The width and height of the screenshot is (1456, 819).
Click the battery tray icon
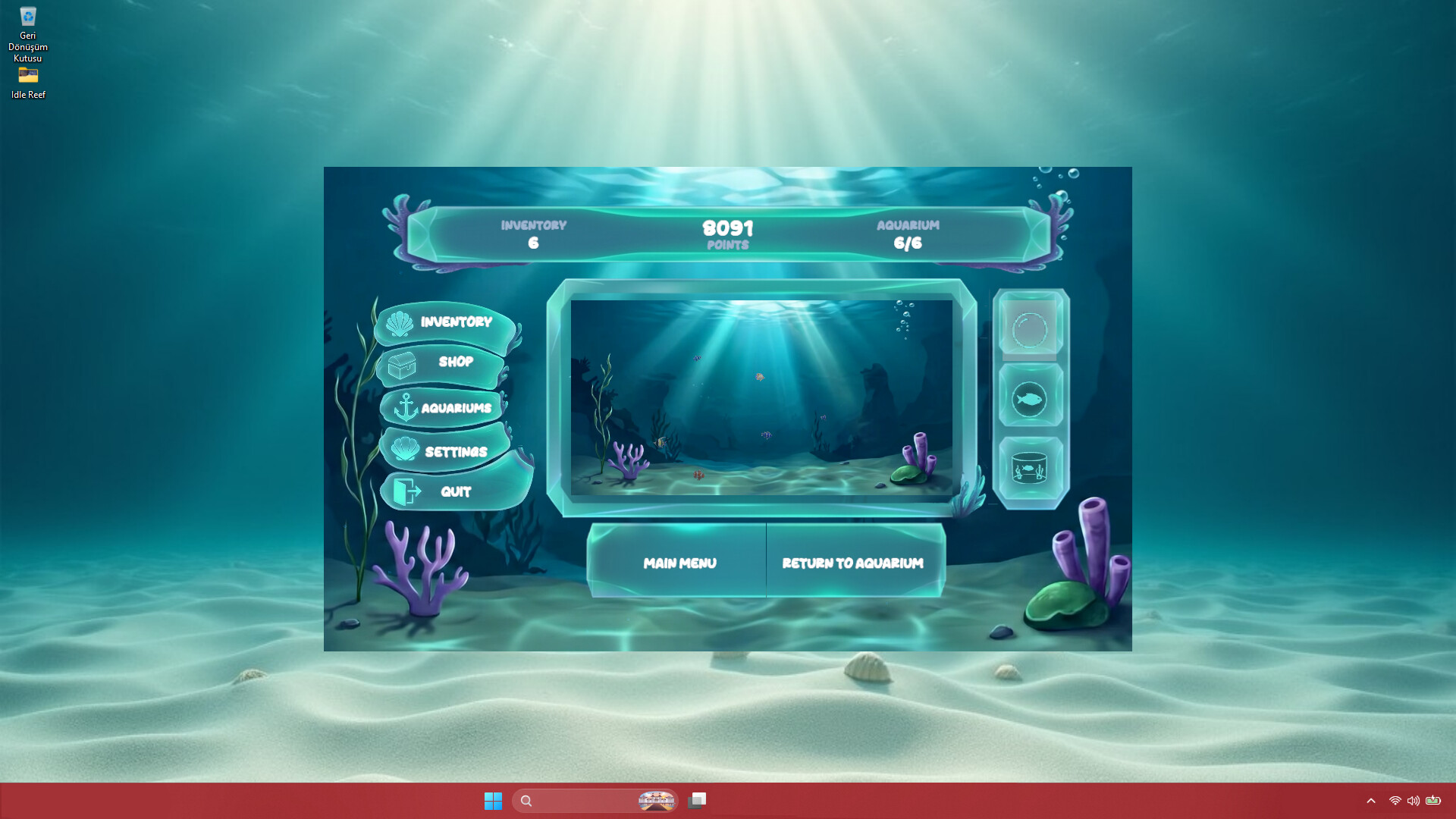pos(1433,801)
